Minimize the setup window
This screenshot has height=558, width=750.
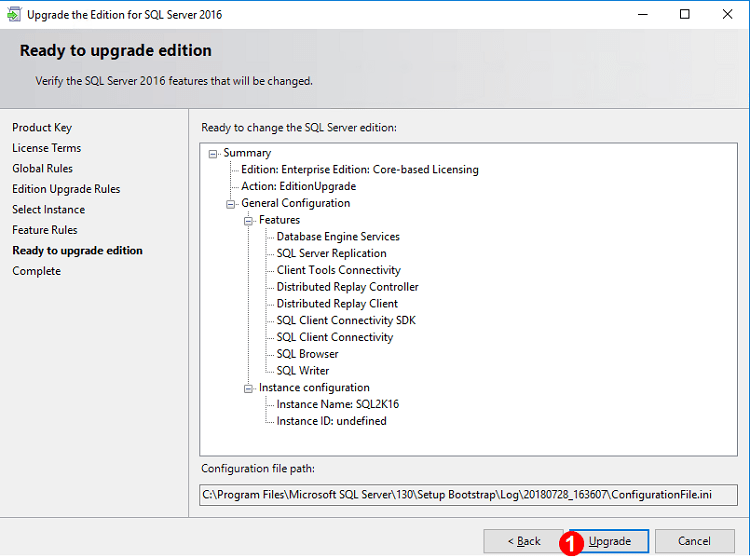(643, 14)
